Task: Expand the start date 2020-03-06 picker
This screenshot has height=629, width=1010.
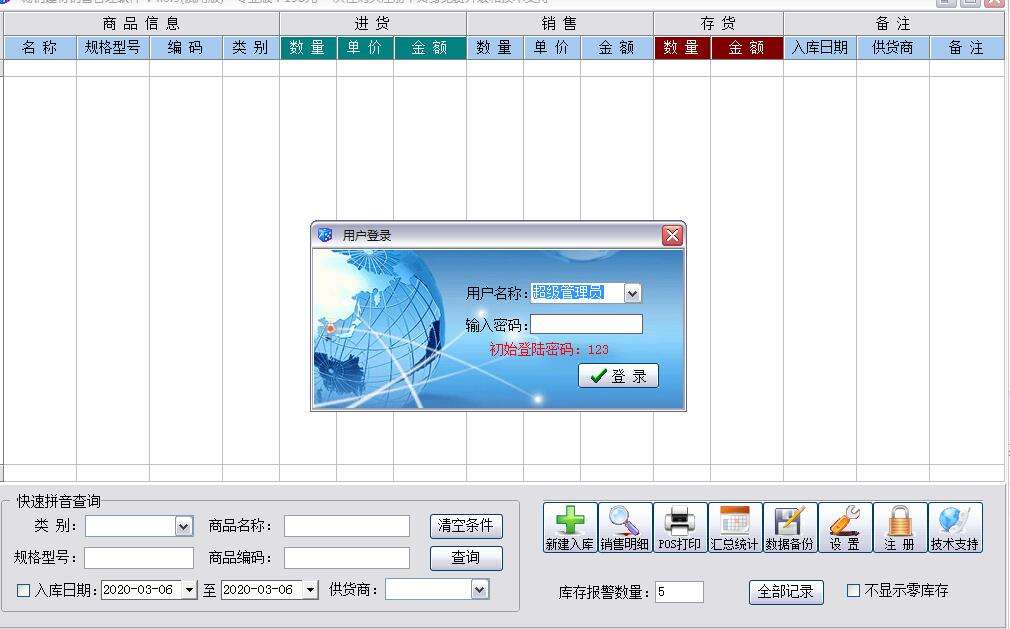Action: (x=189, y=590)
